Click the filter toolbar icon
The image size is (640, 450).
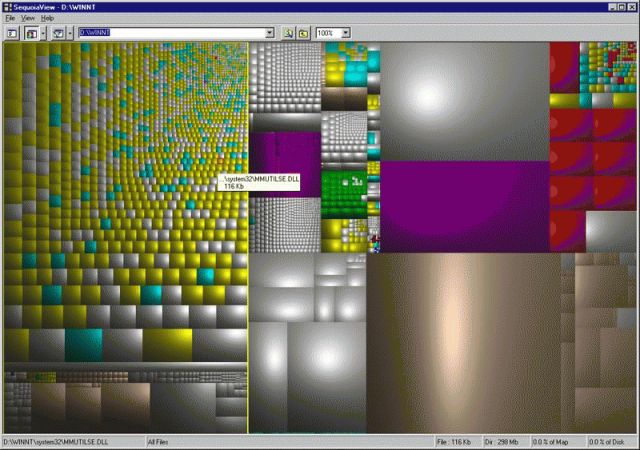[58, 33]
